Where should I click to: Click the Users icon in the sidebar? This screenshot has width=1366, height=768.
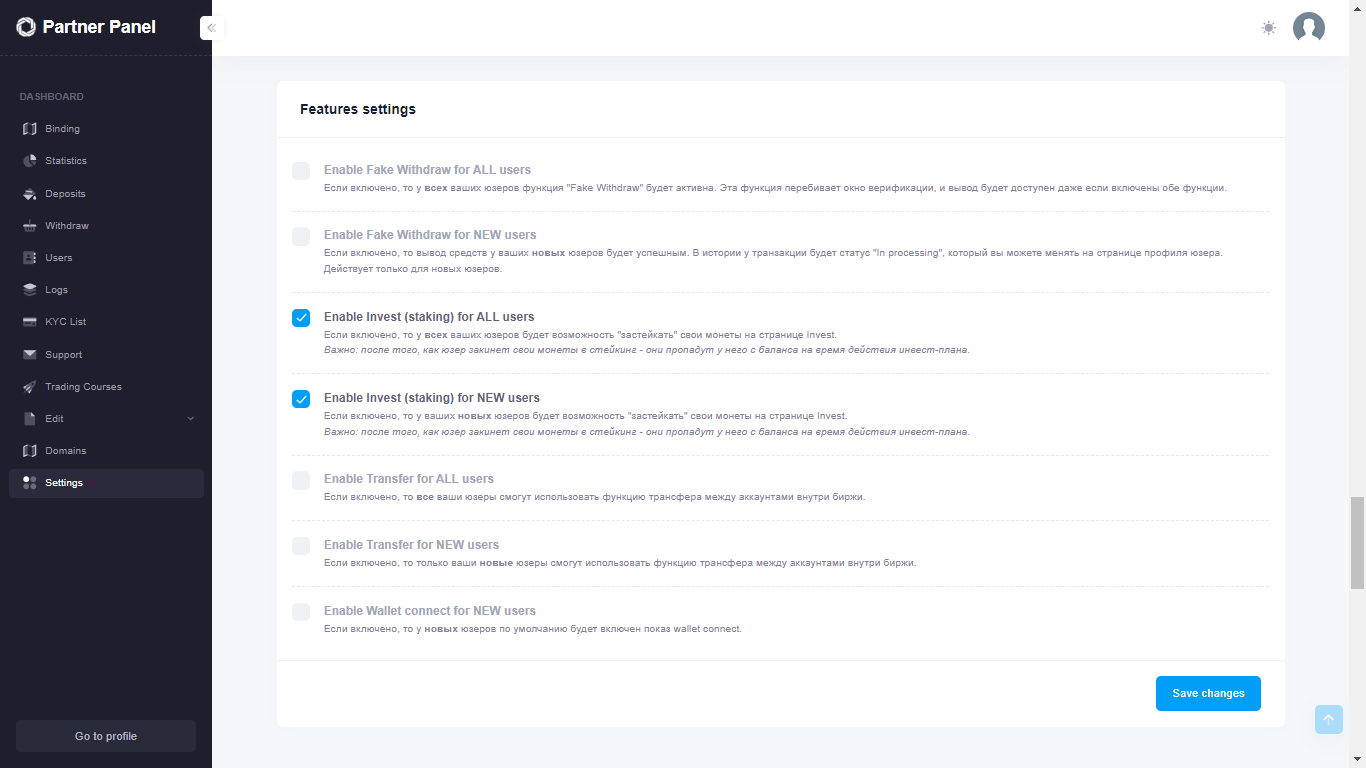pos(29,258)
